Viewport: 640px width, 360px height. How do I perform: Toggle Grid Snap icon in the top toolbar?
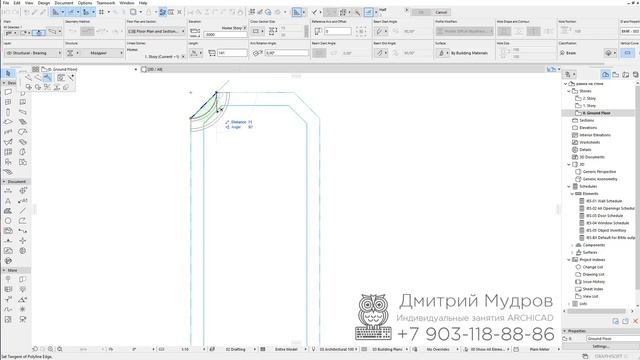pos(101,12)
